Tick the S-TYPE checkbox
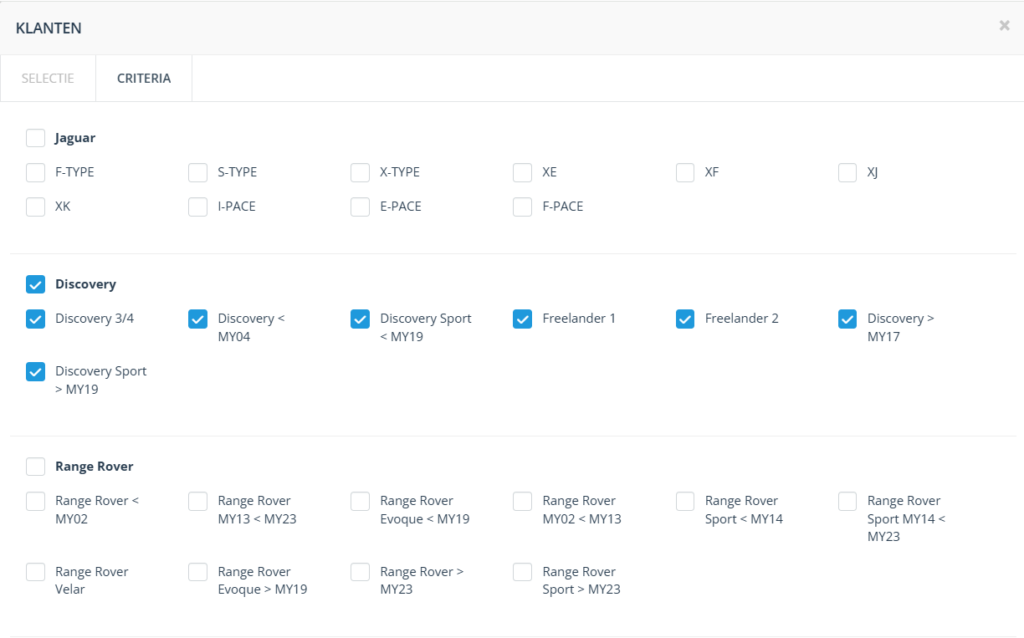This screenshot has width=1024, height=638. pos(198,172)
